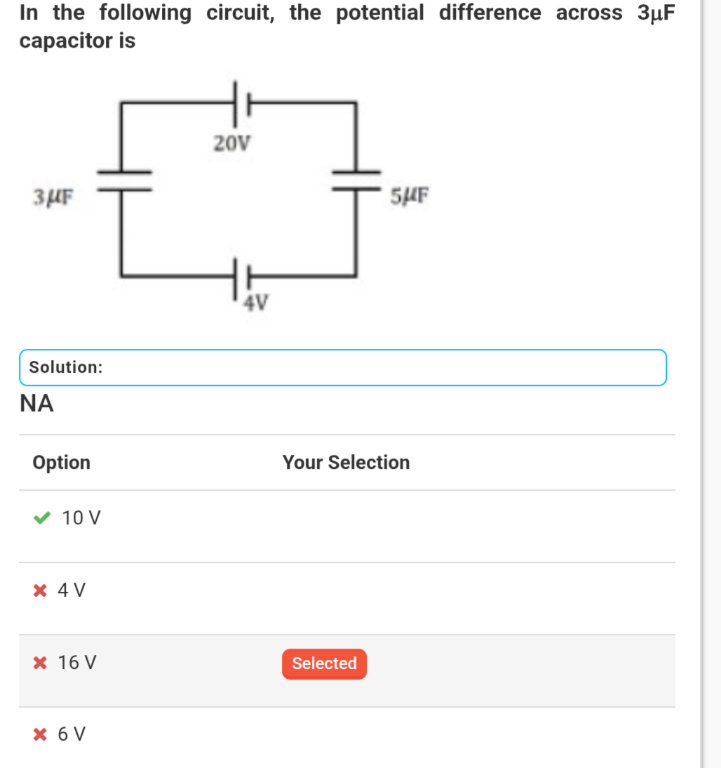Click the red cross beside 16 V

(x=40, y=663)
